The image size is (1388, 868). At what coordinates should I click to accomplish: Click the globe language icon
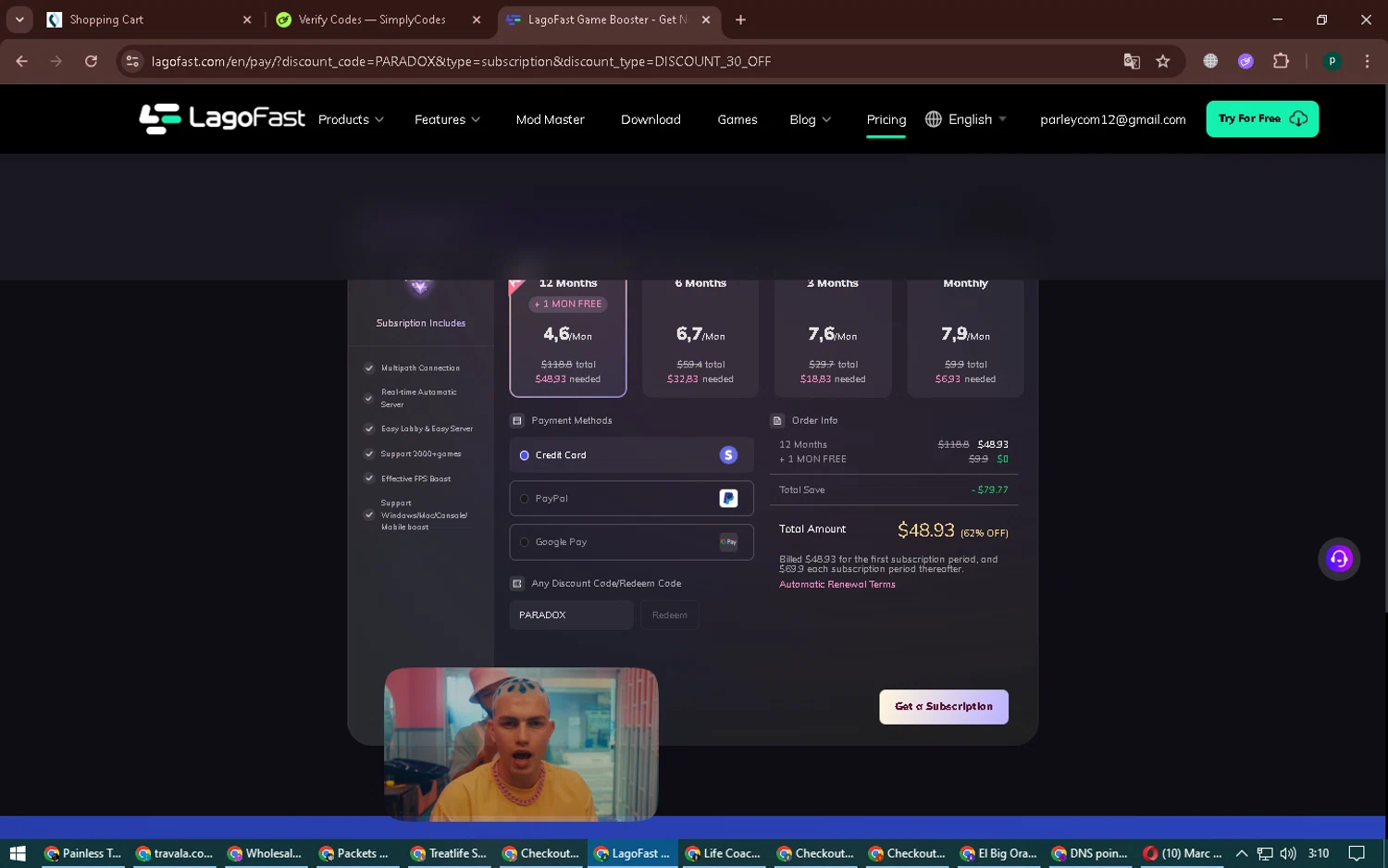[x=933, y=119]
